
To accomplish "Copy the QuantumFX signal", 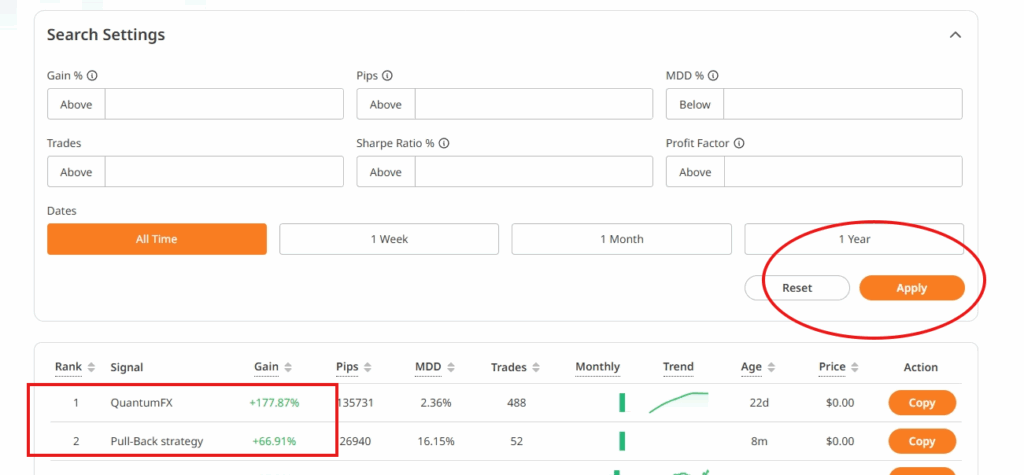I will [922, 403].
